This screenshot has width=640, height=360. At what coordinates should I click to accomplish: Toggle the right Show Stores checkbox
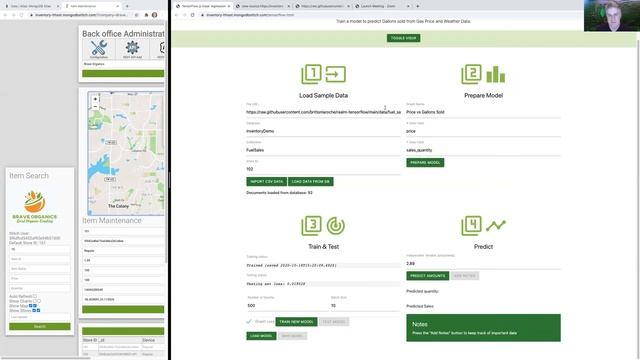tap(38, 311)
